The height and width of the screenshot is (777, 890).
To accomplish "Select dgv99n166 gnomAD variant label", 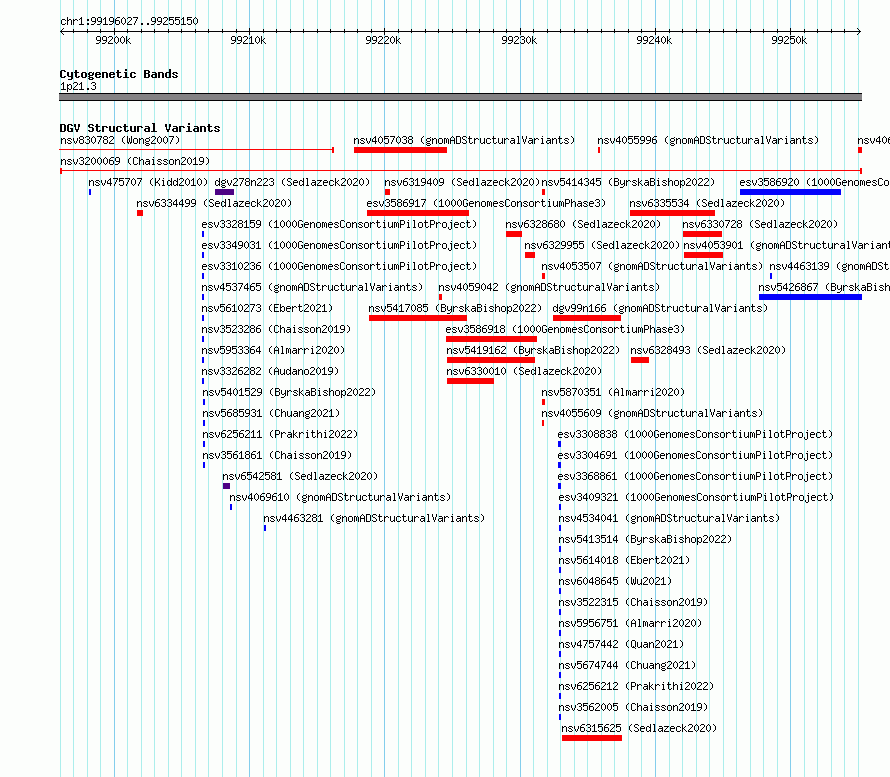I will [660, 308].
